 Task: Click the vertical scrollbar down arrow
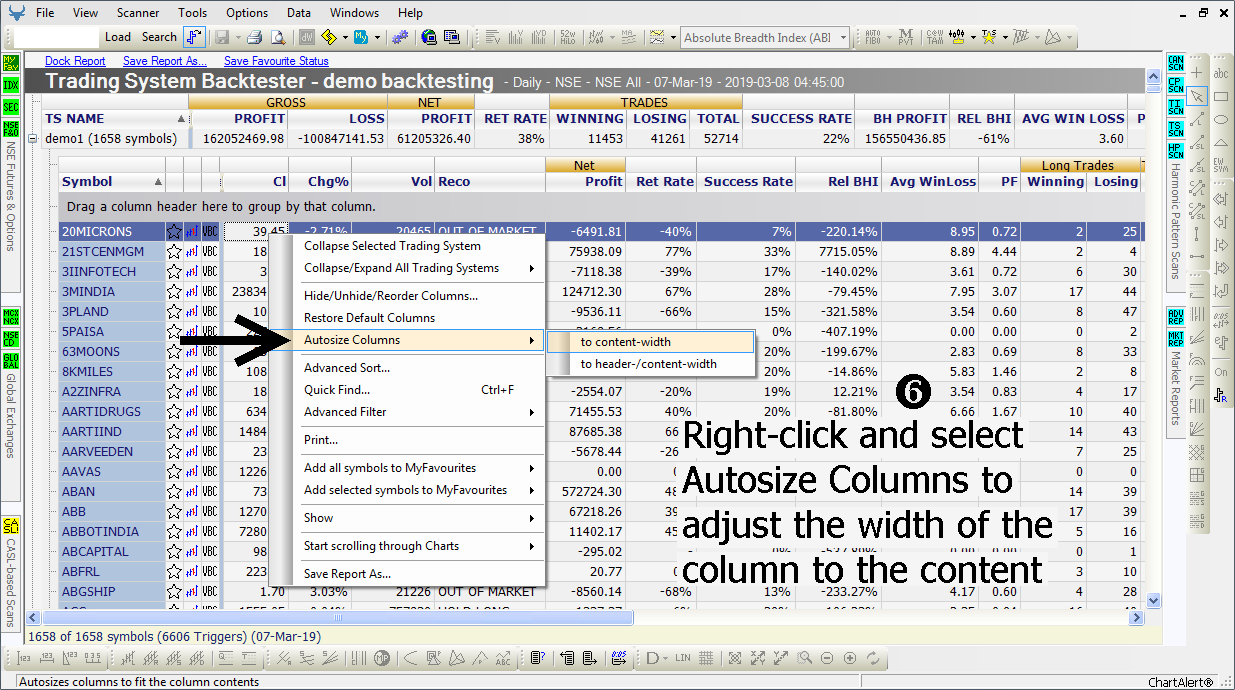pos(1153,601)
